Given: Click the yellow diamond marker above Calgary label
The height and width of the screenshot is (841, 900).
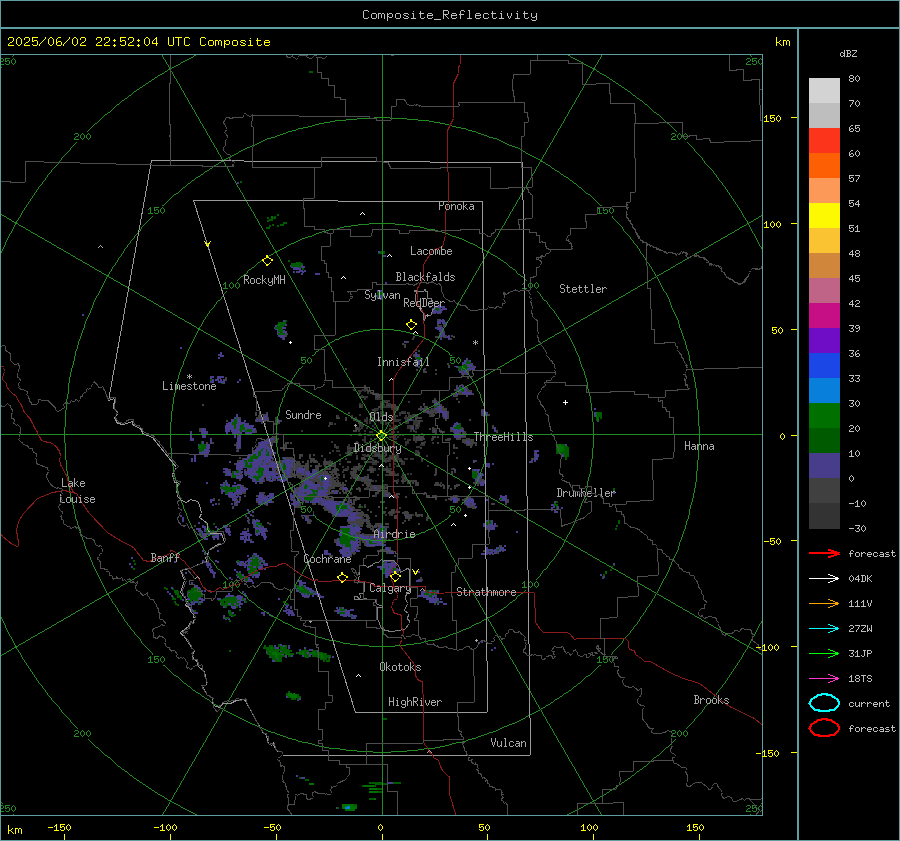Looking at the screenshot, I should 395,576.
